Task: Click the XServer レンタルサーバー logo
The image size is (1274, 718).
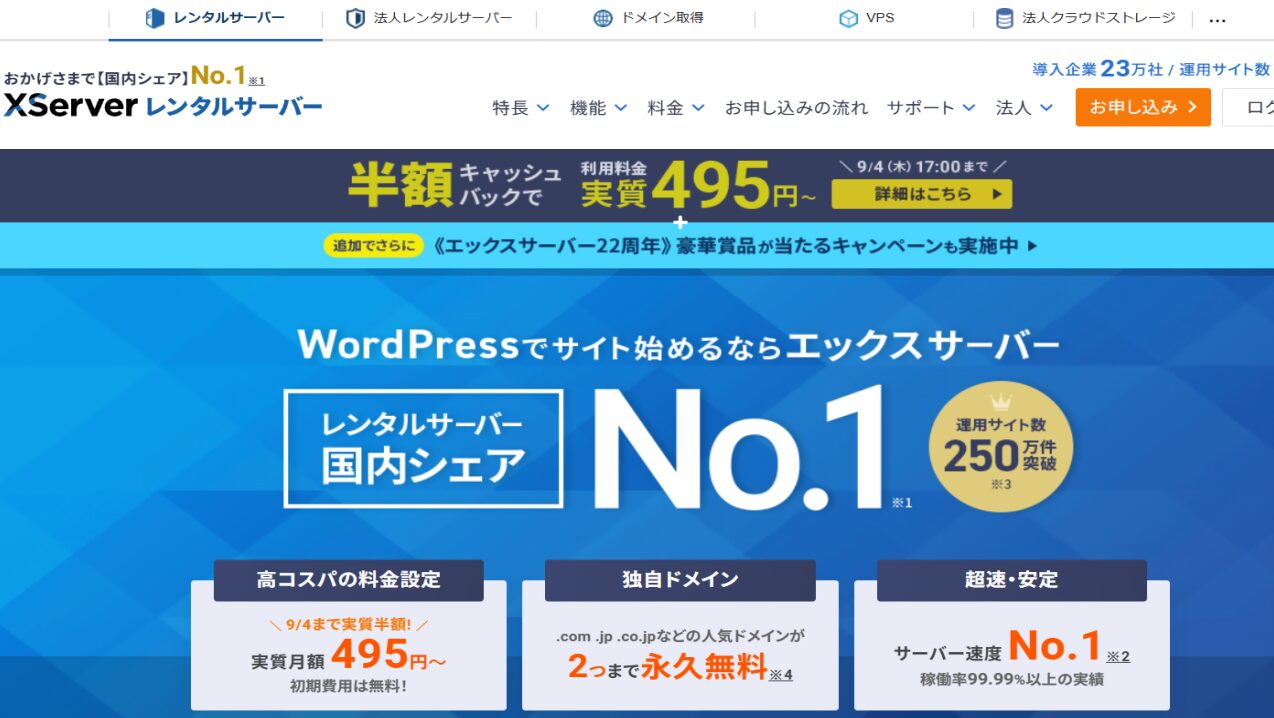Action: pos(163,106)
